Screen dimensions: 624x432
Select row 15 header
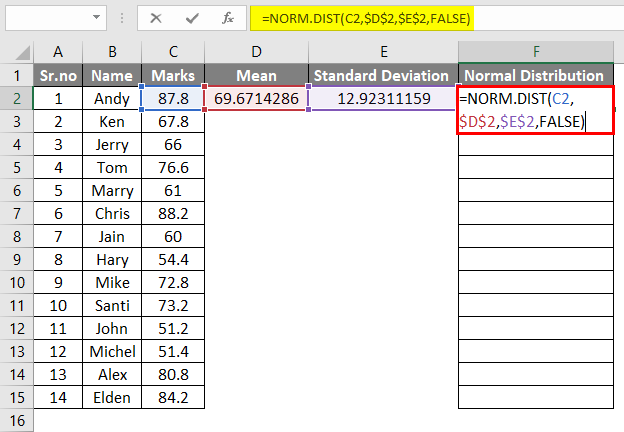[x=16, y=397]
